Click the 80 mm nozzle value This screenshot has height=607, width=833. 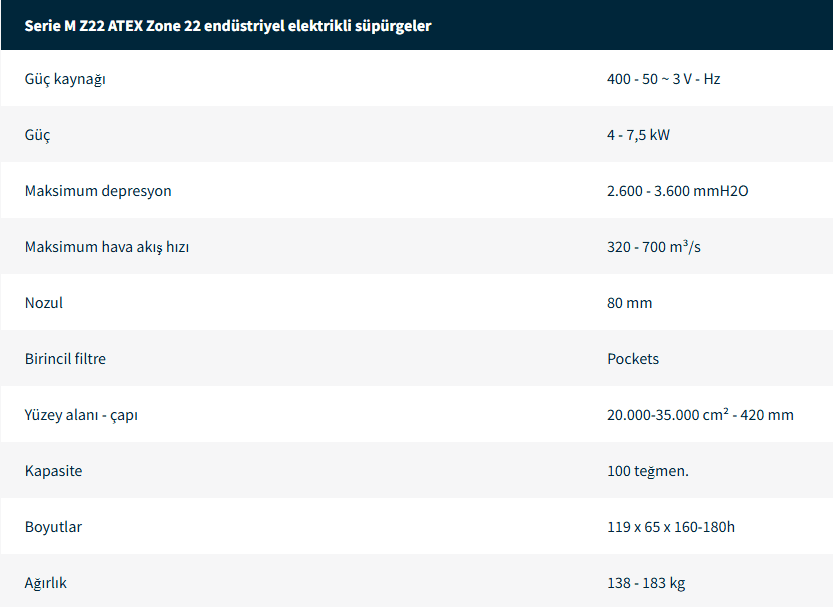pos(629,303)
